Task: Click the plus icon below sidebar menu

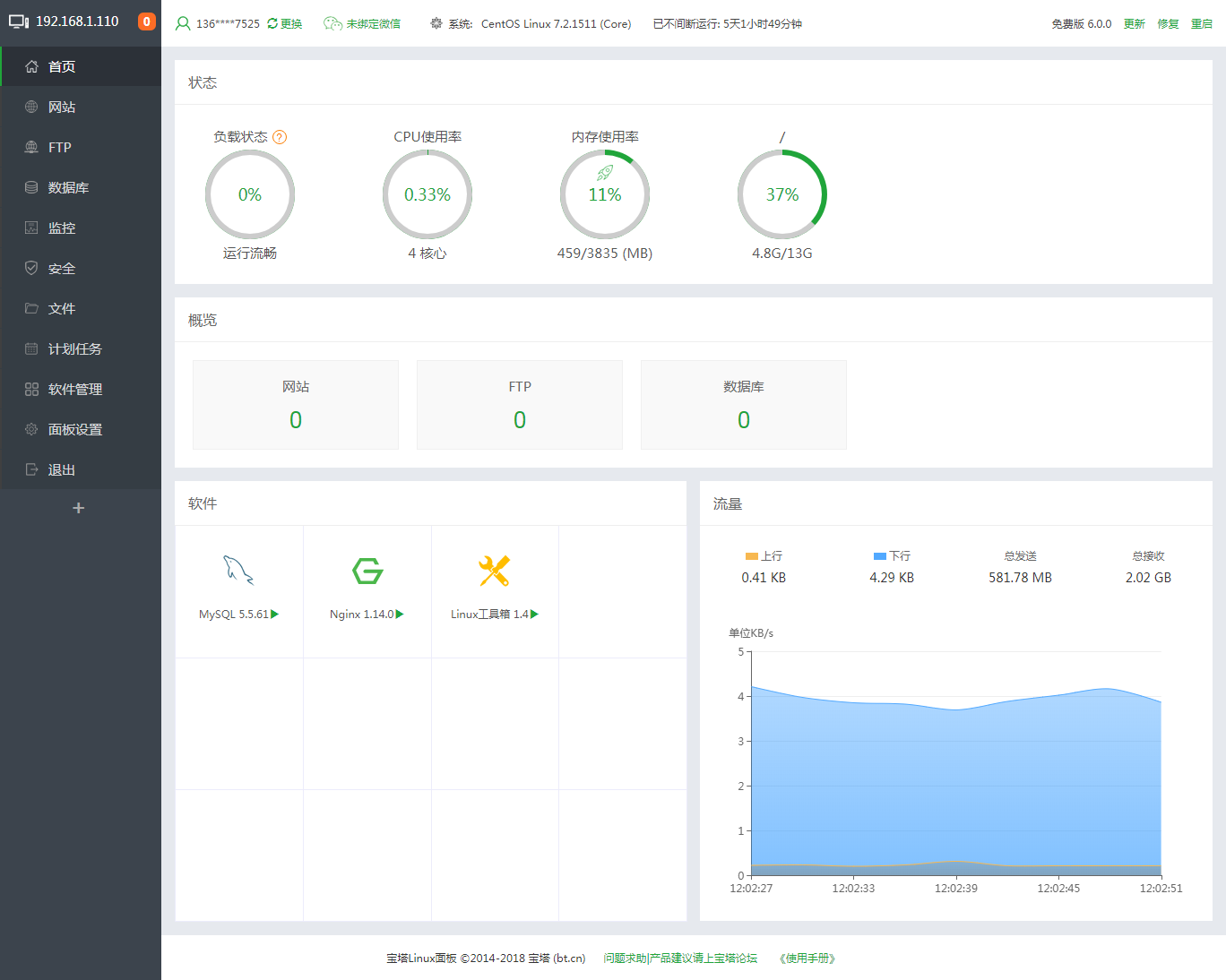Action: pyautogui.click(x=79, y=508)
